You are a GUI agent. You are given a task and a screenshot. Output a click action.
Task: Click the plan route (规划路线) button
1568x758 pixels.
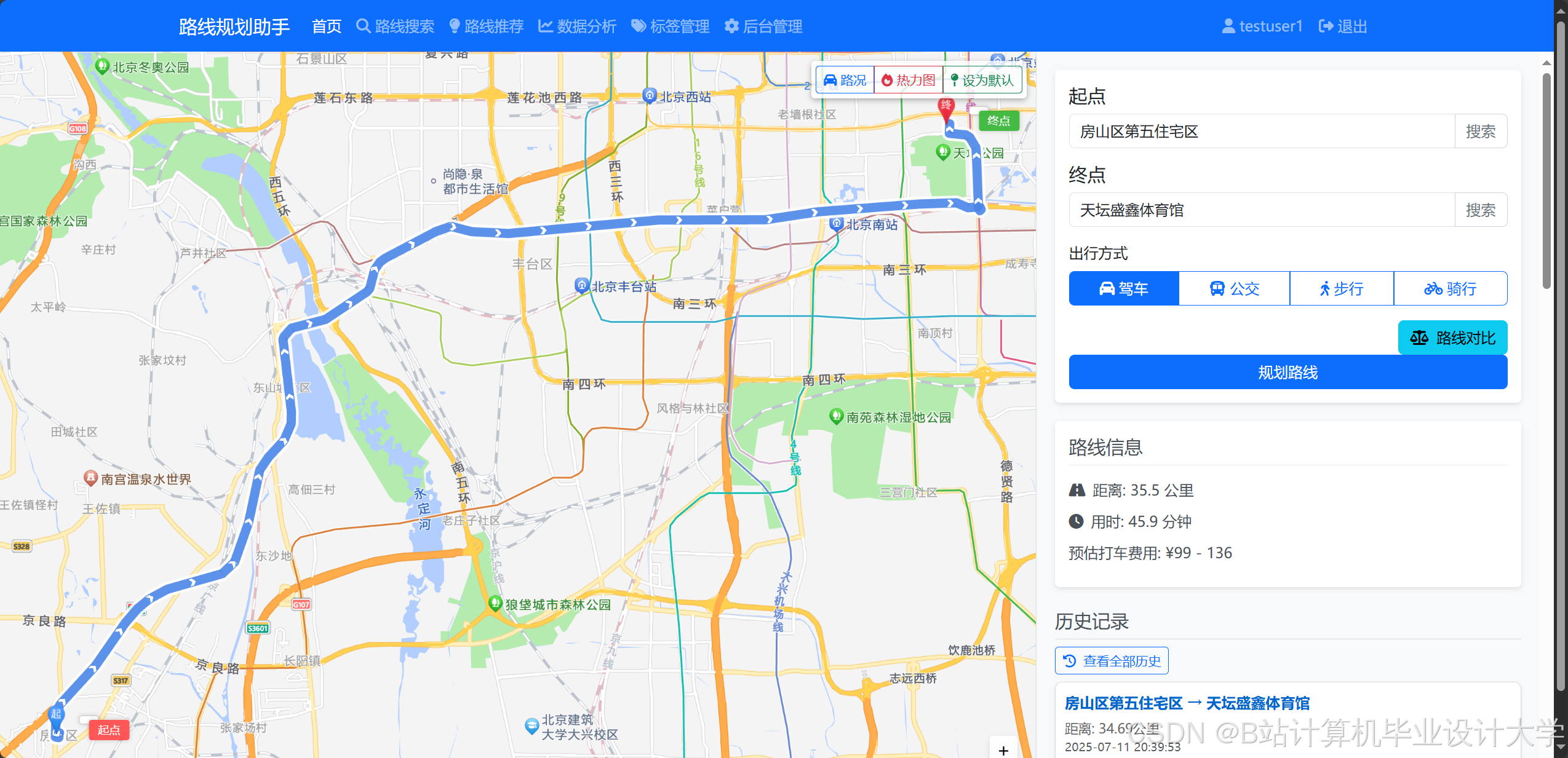pos(1287,372)
